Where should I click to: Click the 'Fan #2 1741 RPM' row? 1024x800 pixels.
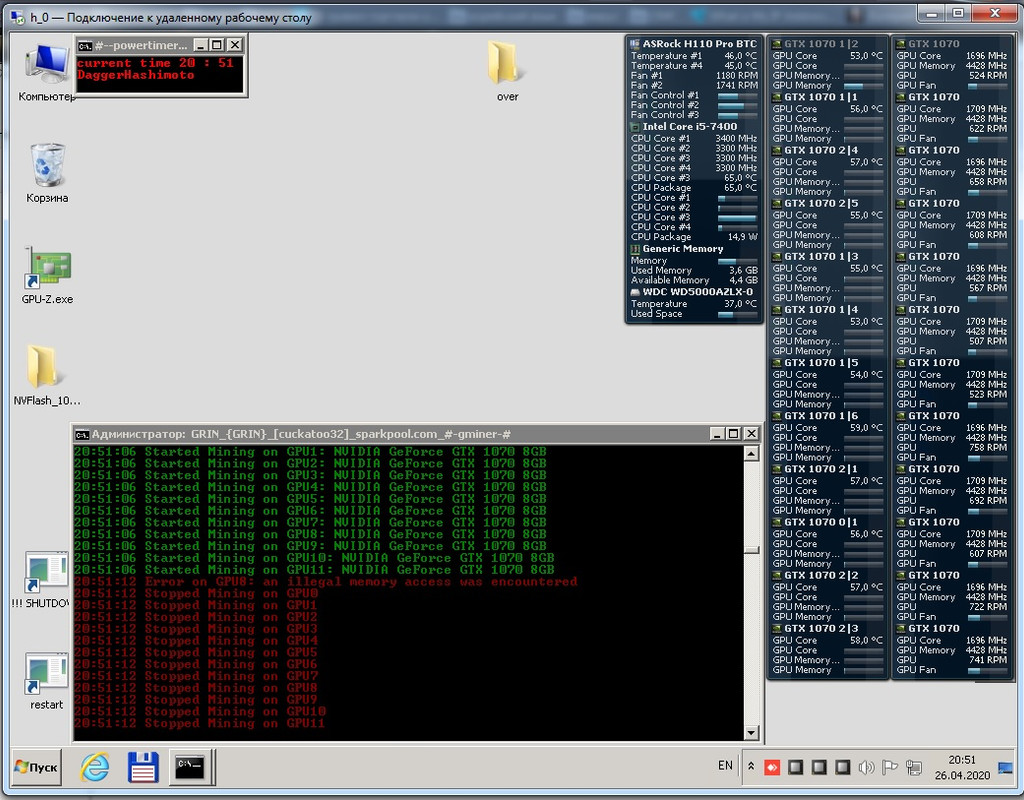[694, 86]
